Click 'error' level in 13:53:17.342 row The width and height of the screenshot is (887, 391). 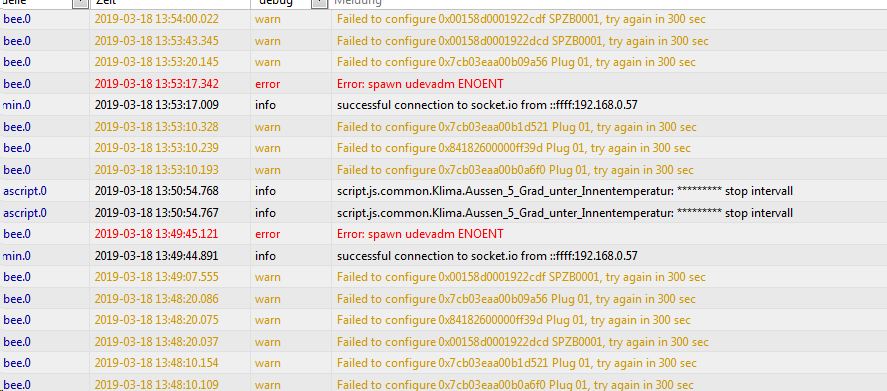pyautogui.click(x=267, y=84)
